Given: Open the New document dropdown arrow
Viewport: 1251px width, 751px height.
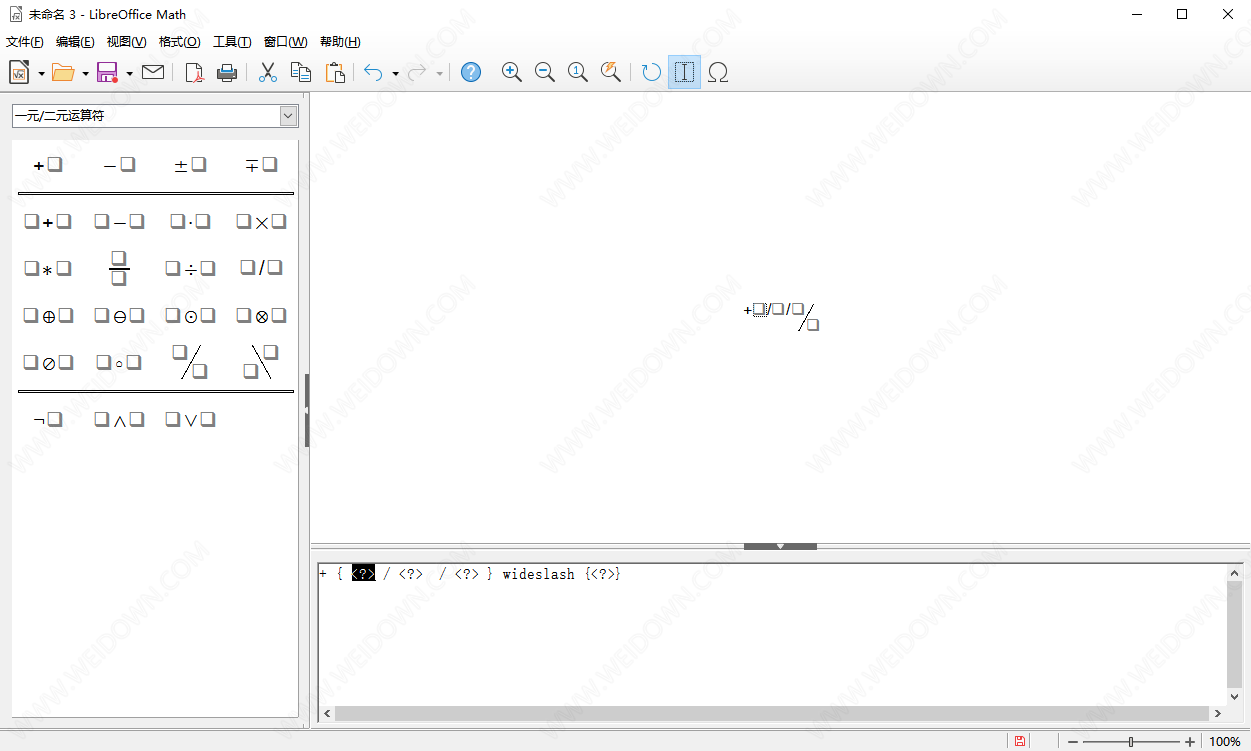Looking at the screenshot, I should 41,73.
